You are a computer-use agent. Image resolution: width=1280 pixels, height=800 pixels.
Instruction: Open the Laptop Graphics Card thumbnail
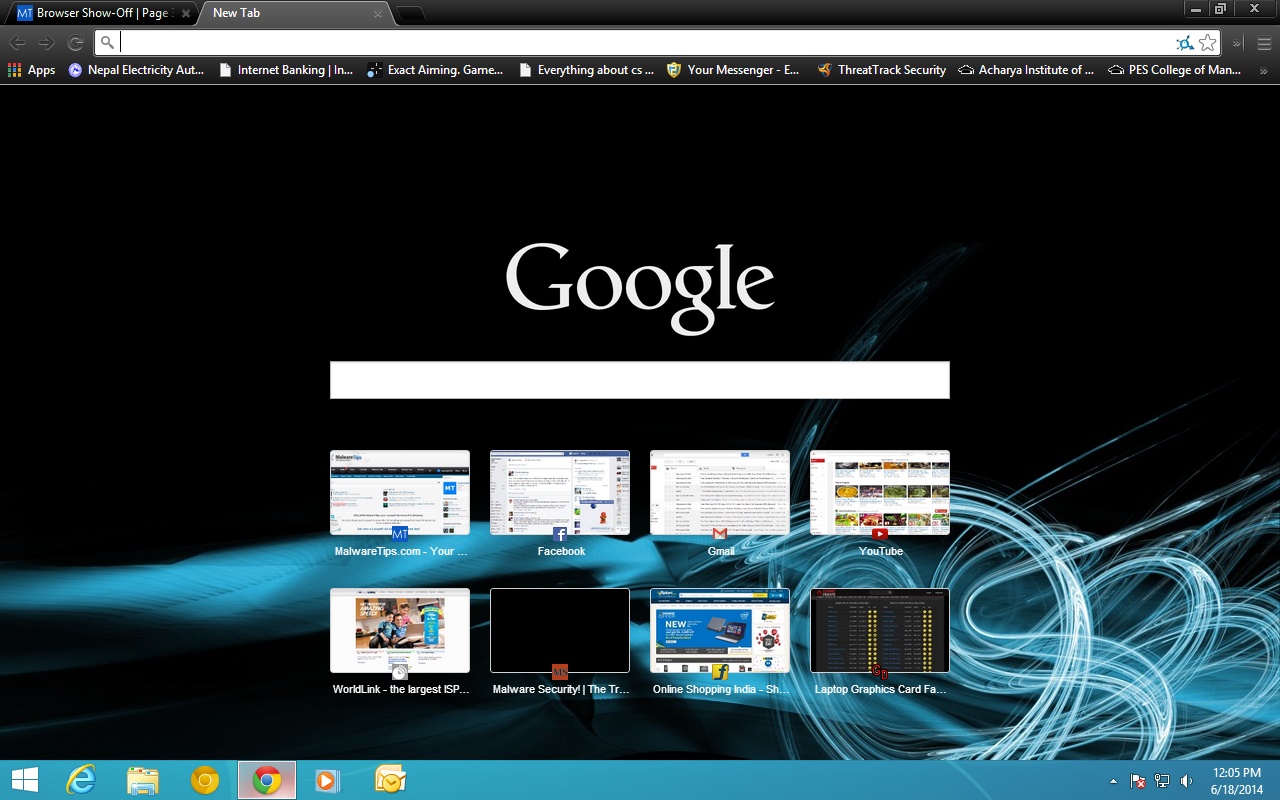880,631
